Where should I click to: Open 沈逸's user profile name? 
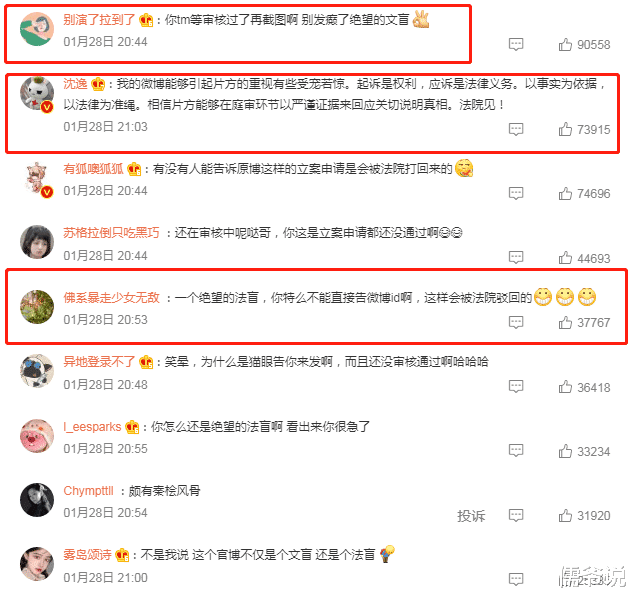[75, 84]
